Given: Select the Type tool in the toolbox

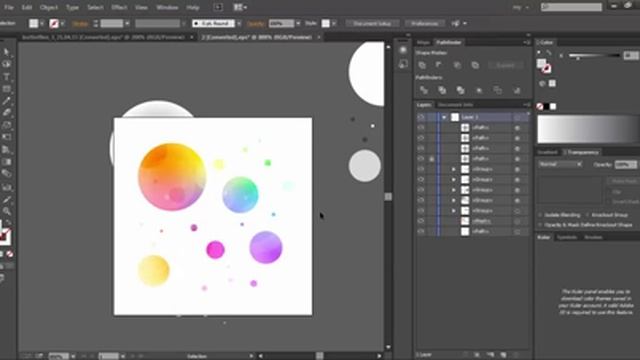Looking at the screenshot, I should tap(6, 77).
